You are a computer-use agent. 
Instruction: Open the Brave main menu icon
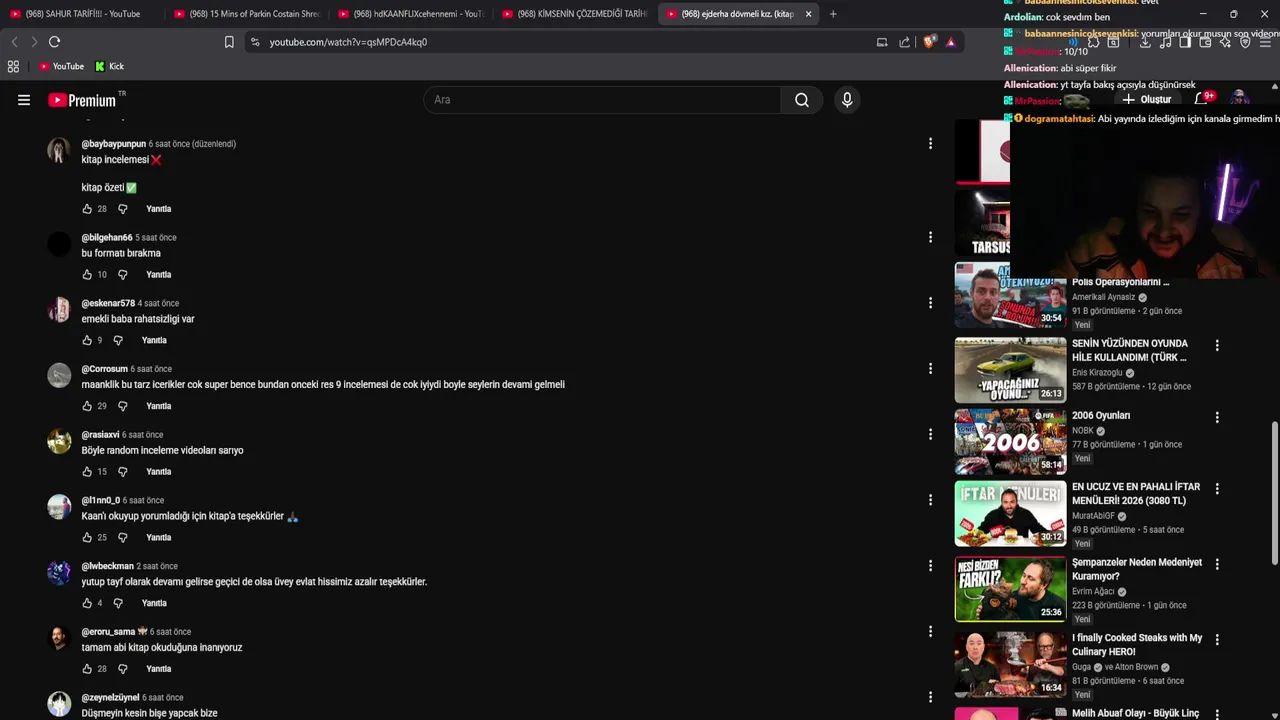pyautogui.click(x=1265, y=42)
